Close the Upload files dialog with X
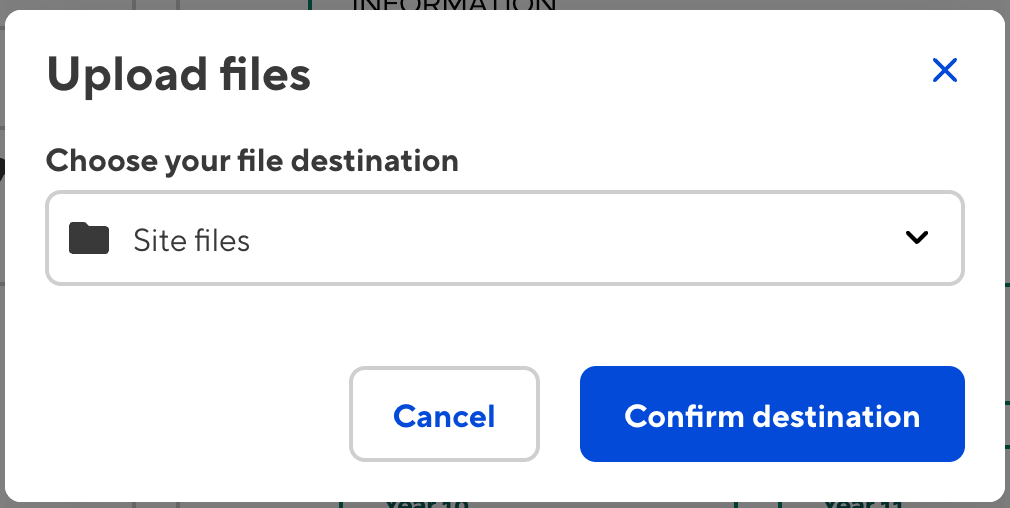This screenshot has height=508, width=1010. 944,70
